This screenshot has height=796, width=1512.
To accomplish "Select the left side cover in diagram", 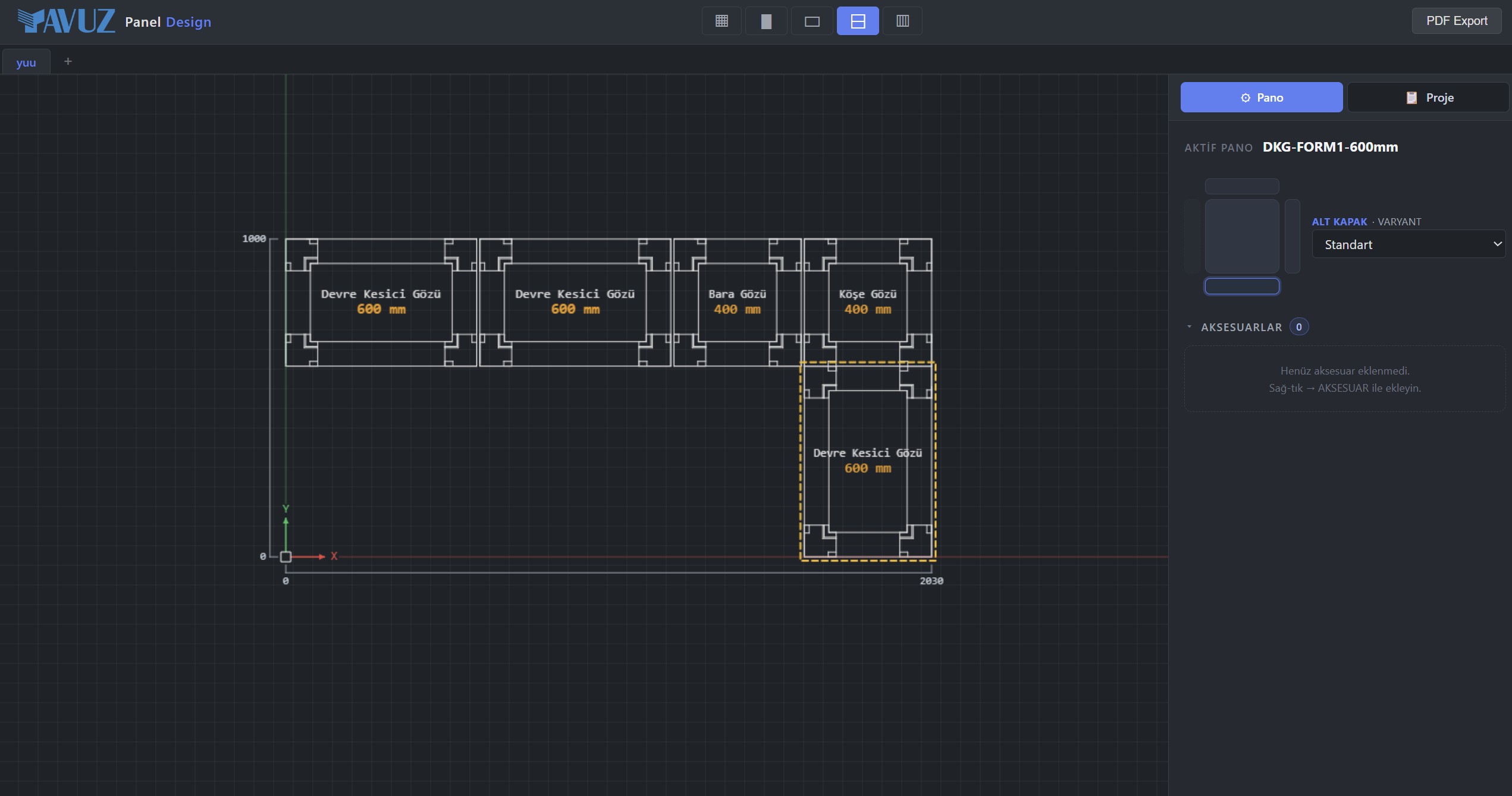I will click(1192, 236).
